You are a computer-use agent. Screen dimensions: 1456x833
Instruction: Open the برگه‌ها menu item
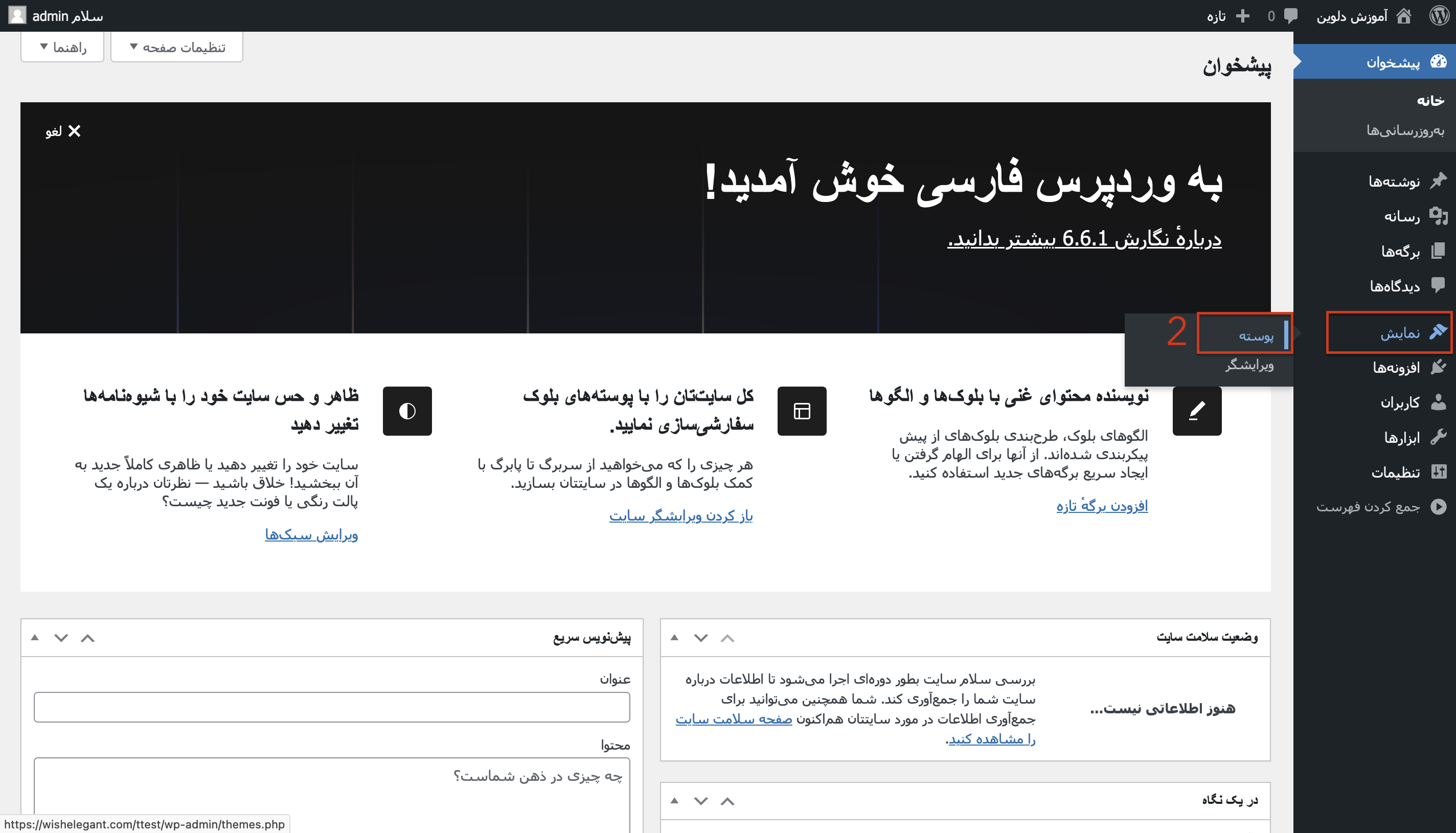point(1375,251)
